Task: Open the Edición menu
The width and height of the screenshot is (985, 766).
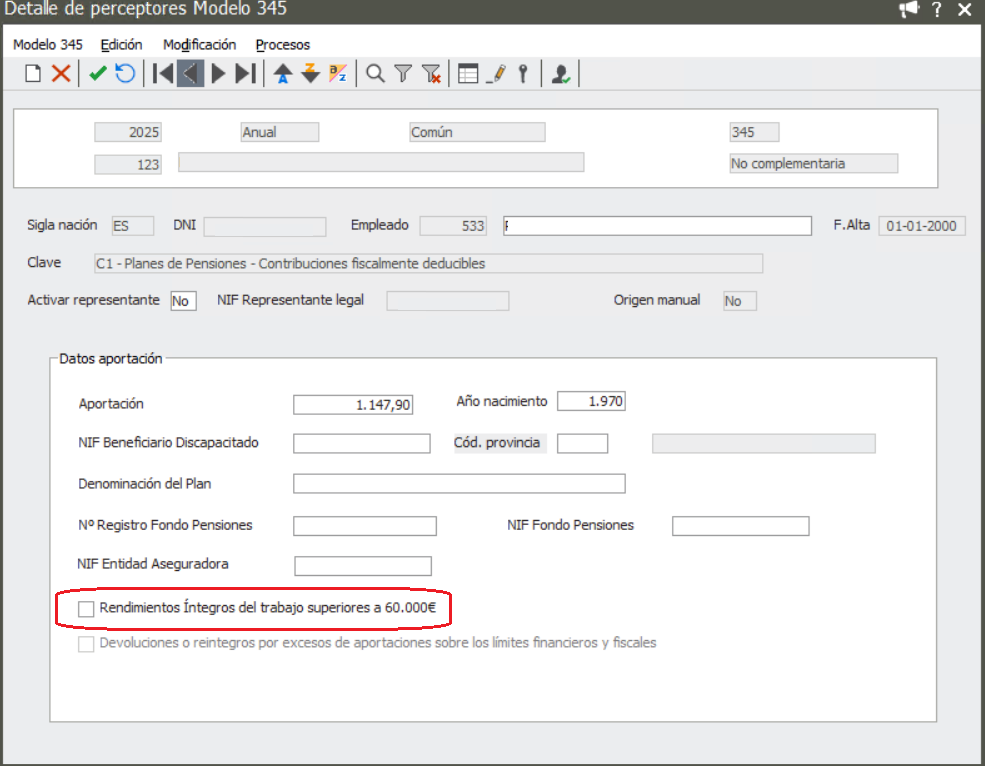Action: coord(121,45)
